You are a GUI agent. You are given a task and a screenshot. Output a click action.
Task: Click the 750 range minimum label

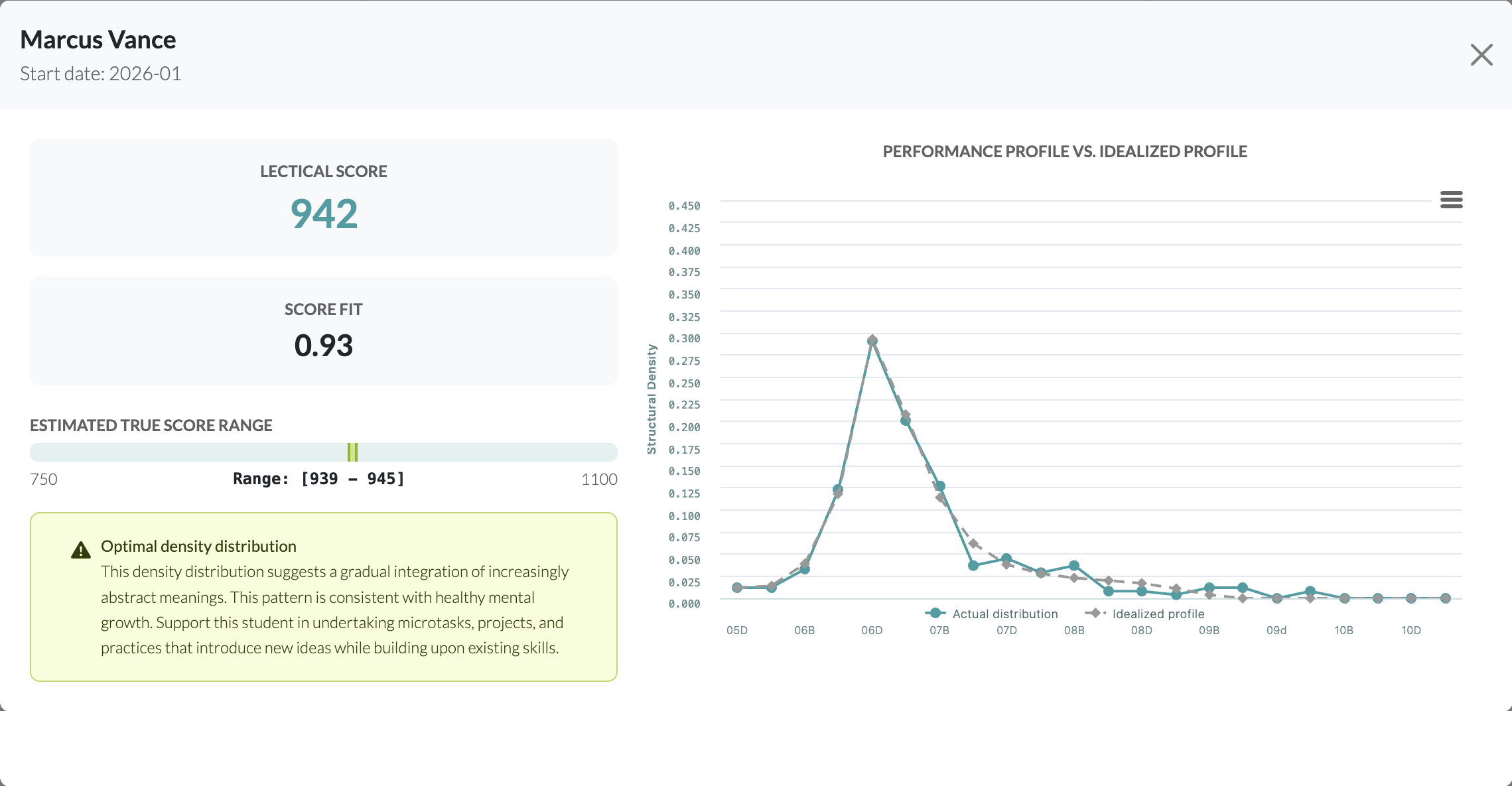pos(44,479)
